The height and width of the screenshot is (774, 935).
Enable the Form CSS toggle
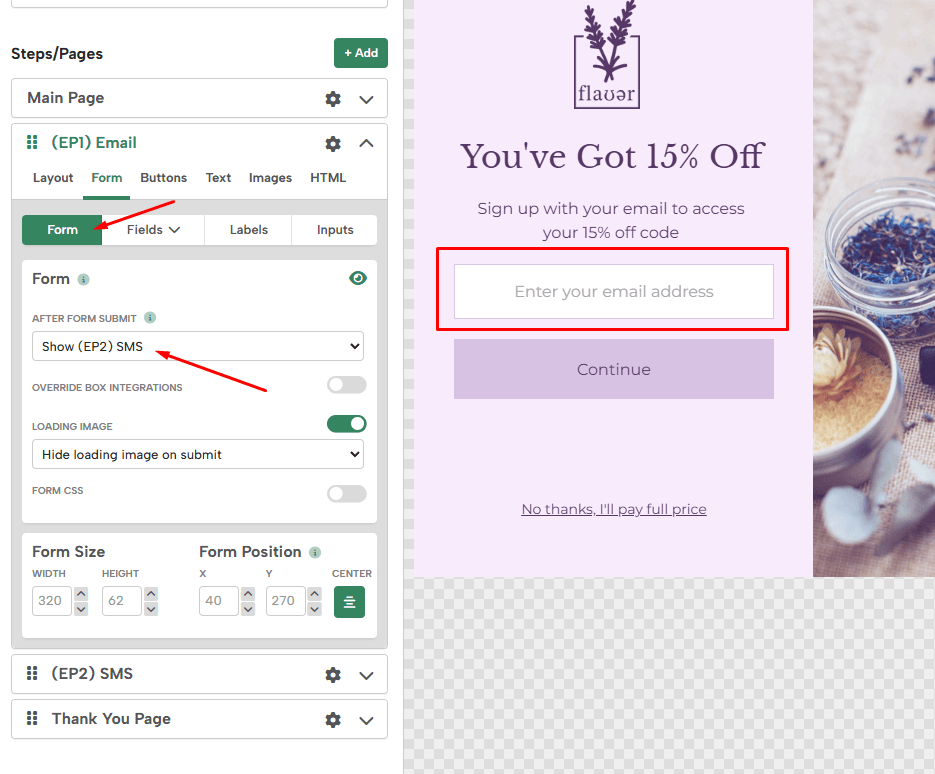[x=346, y=493]
